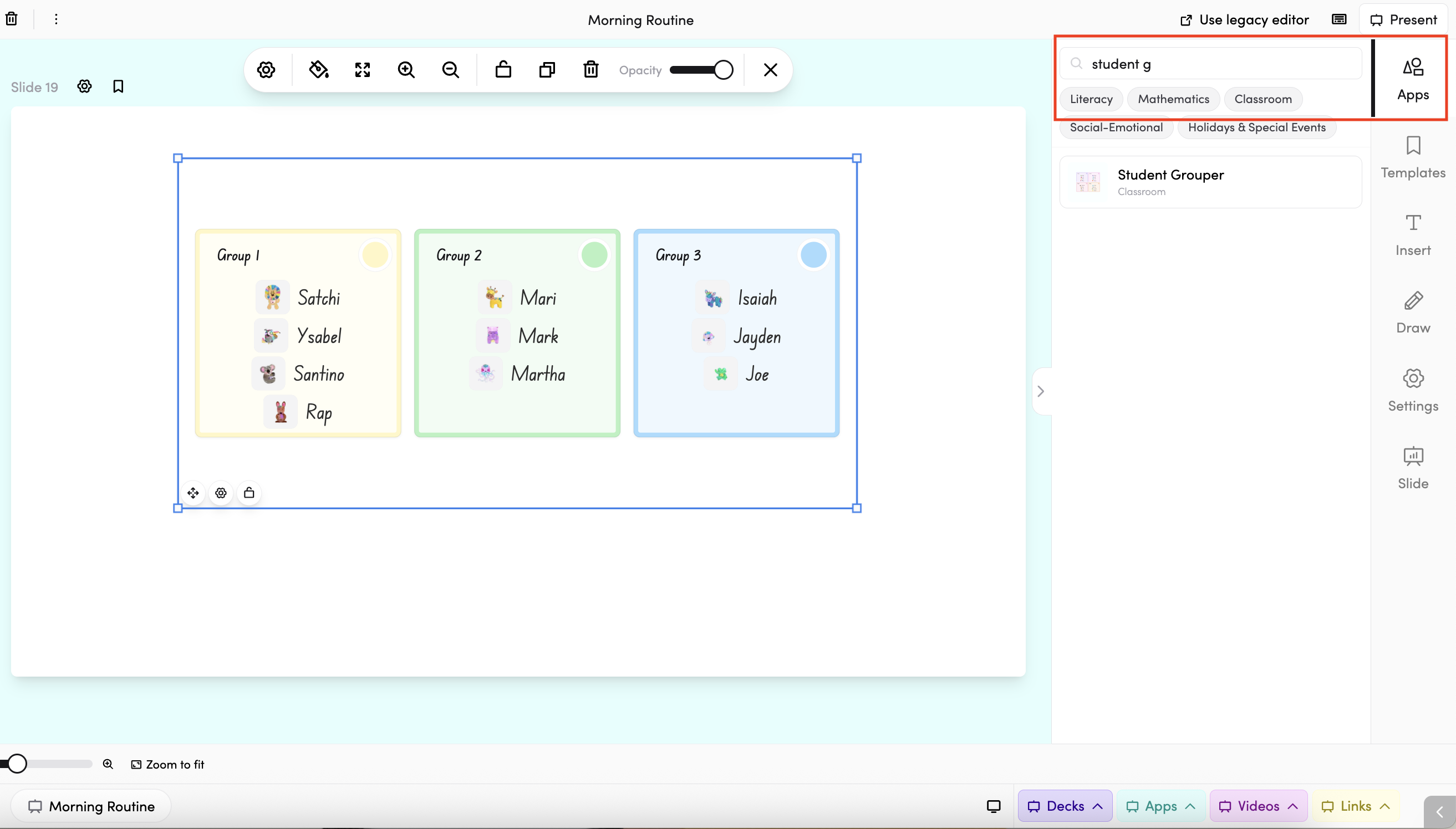This screenshot has height=829, width=1456.
Task: Zoom out using floating toolbar magnifier
Action: 450,69
